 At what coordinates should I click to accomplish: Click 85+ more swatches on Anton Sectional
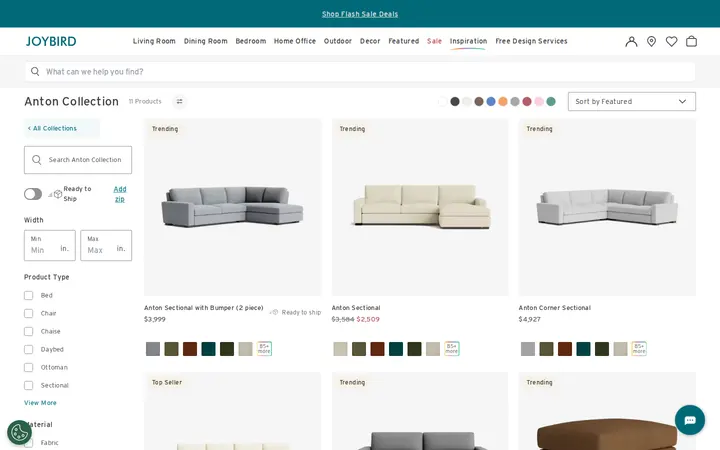point(452,349)
